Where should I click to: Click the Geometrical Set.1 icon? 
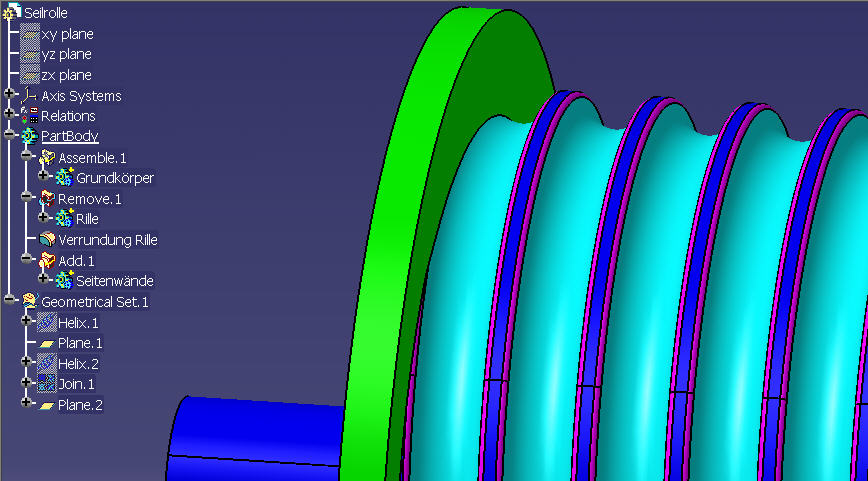(x=29, y=302)
